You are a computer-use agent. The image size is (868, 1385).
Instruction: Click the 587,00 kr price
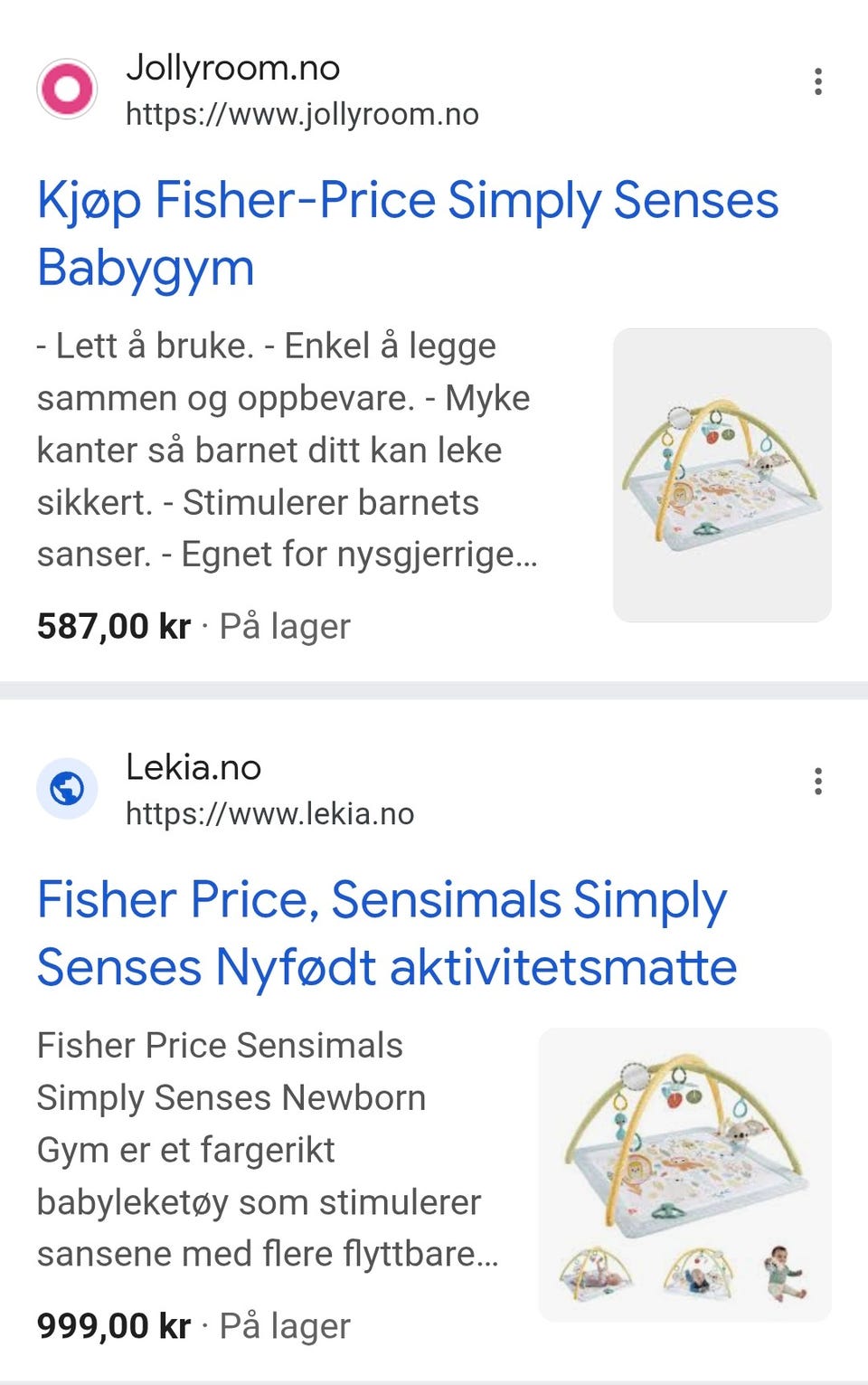pos(114,626)
